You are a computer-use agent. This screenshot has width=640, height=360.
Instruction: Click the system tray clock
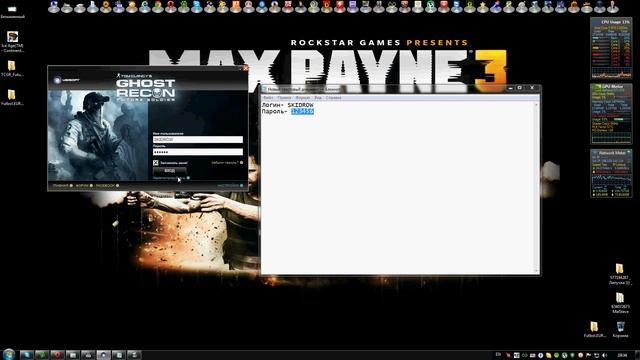pyautogui.click(x=622, y=356)
